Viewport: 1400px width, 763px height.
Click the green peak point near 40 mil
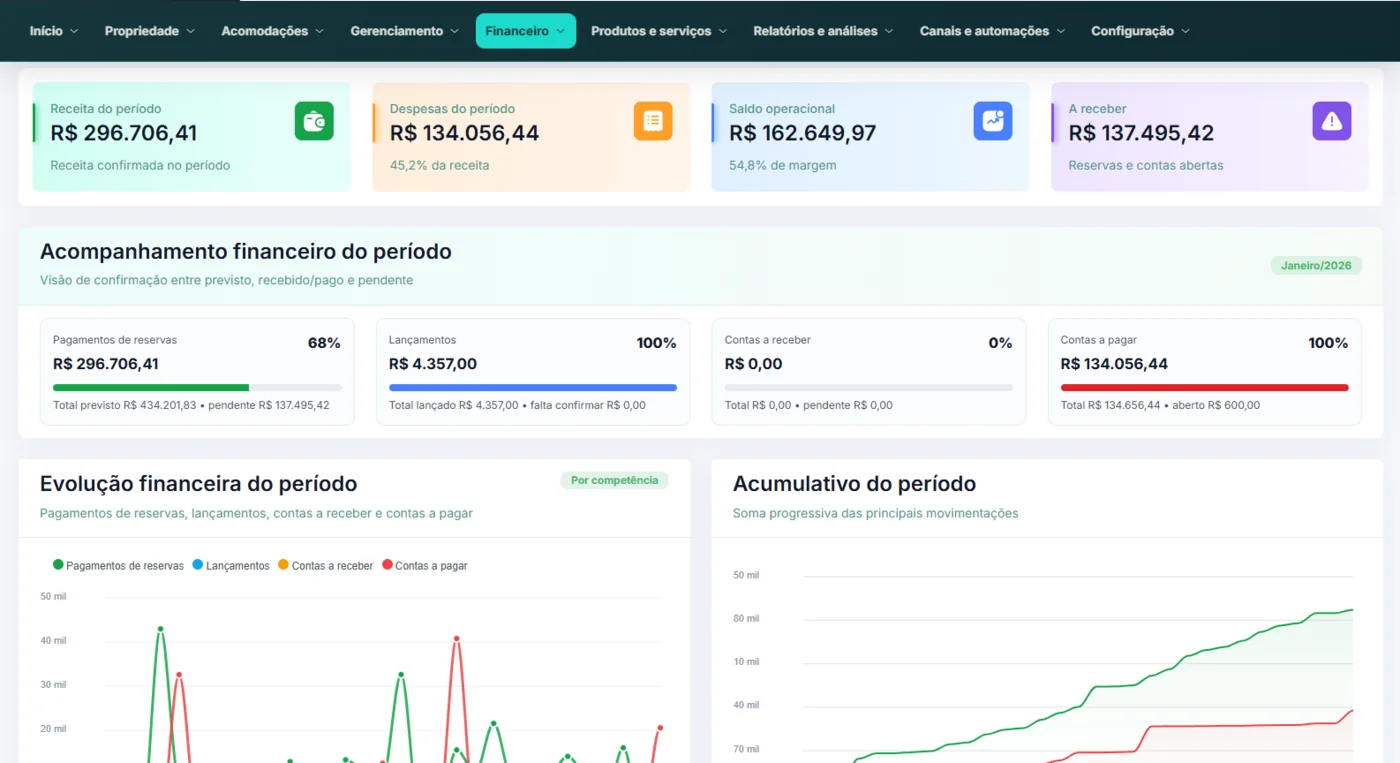click(160, 629)
